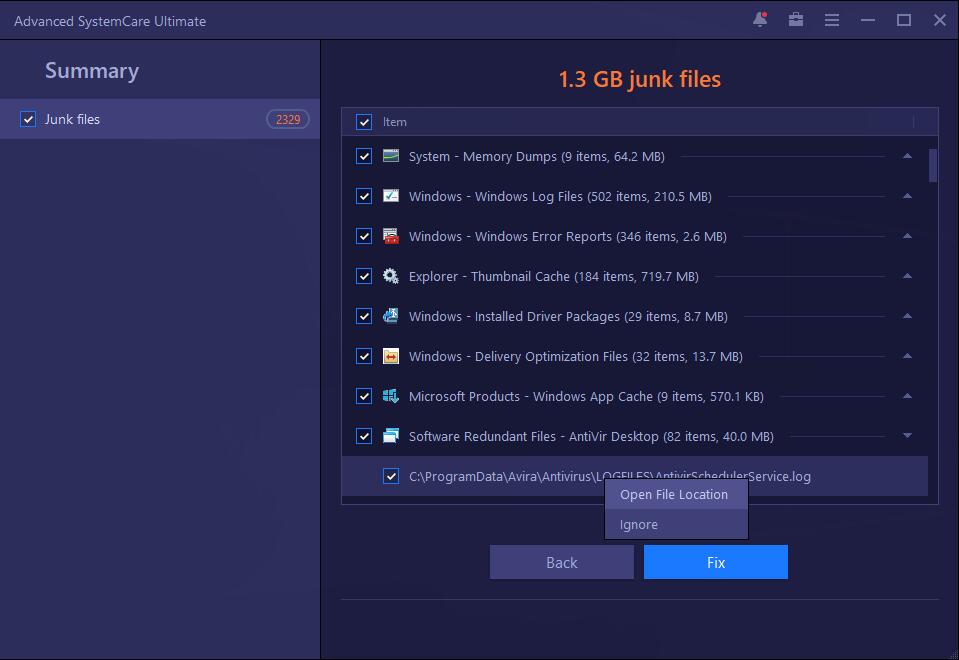Open the notifications bell icon
This screenshot has width=959, height=660.
click(760, 20)
